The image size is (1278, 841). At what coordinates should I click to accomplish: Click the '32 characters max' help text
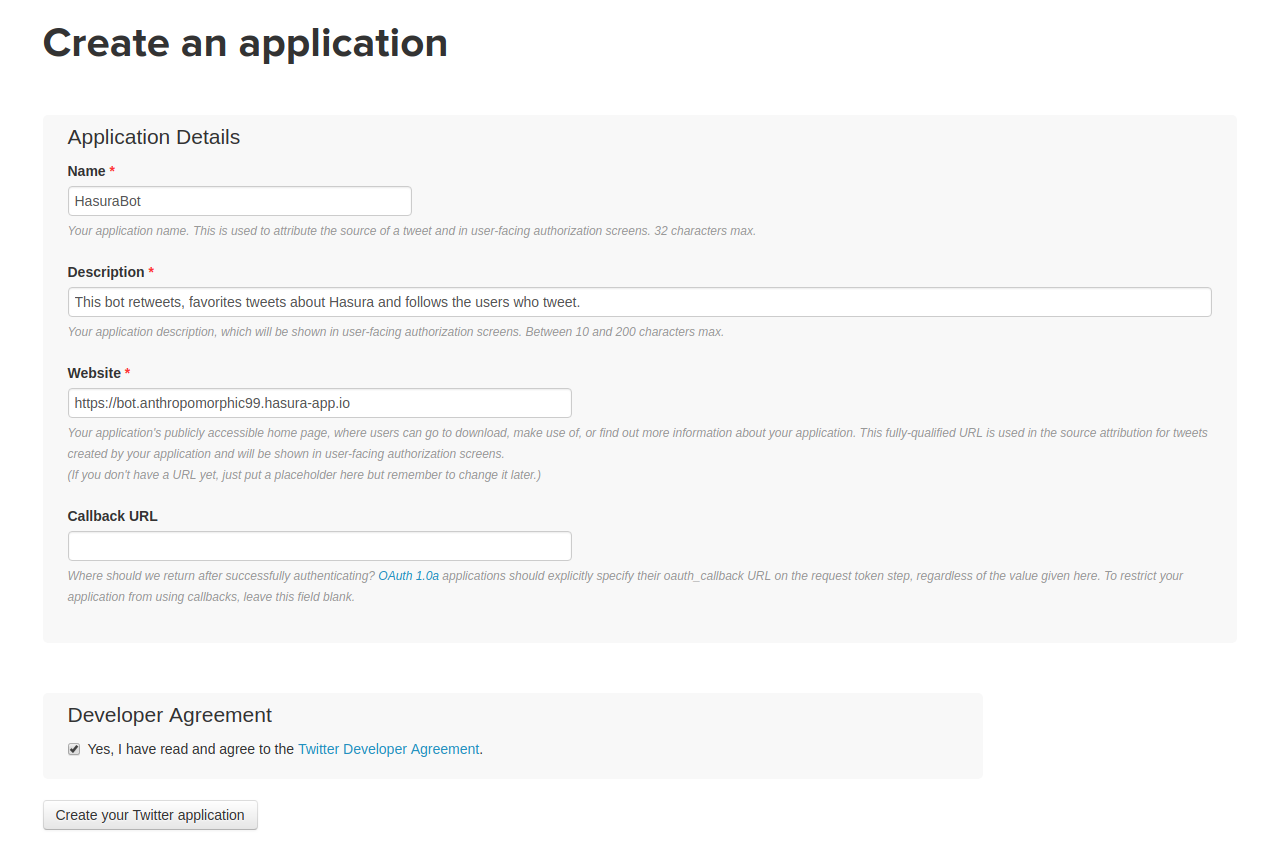tap(705, 231)
